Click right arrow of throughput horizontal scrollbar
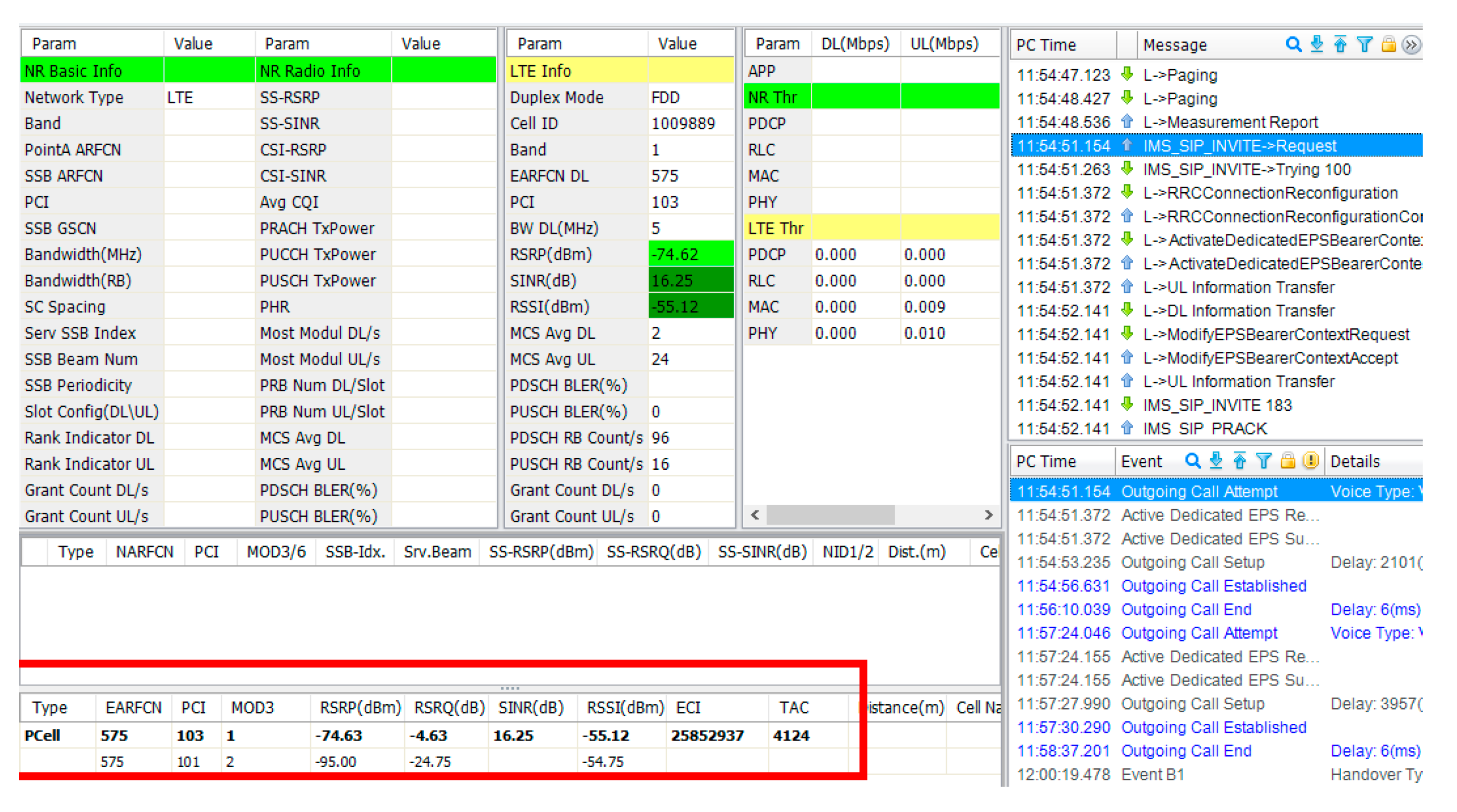 (x=988, y=515)
